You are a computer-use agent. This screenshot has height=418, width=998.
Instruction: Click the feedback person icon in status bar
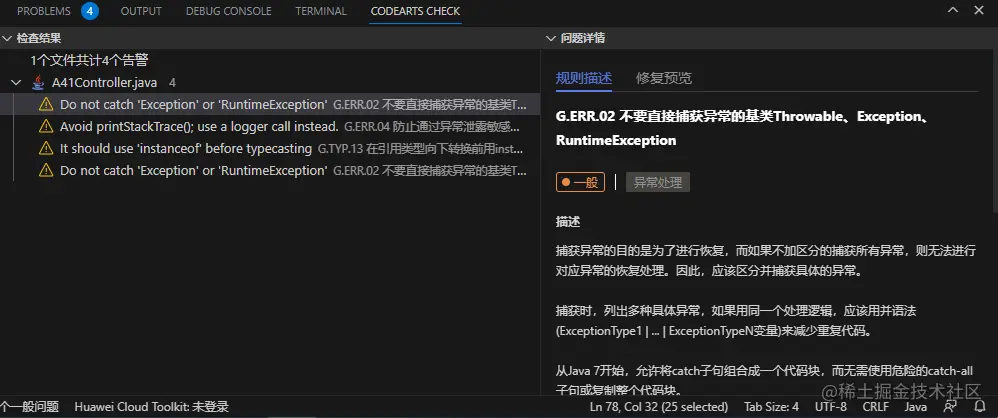pyautogui.click(x=951, y=407)
